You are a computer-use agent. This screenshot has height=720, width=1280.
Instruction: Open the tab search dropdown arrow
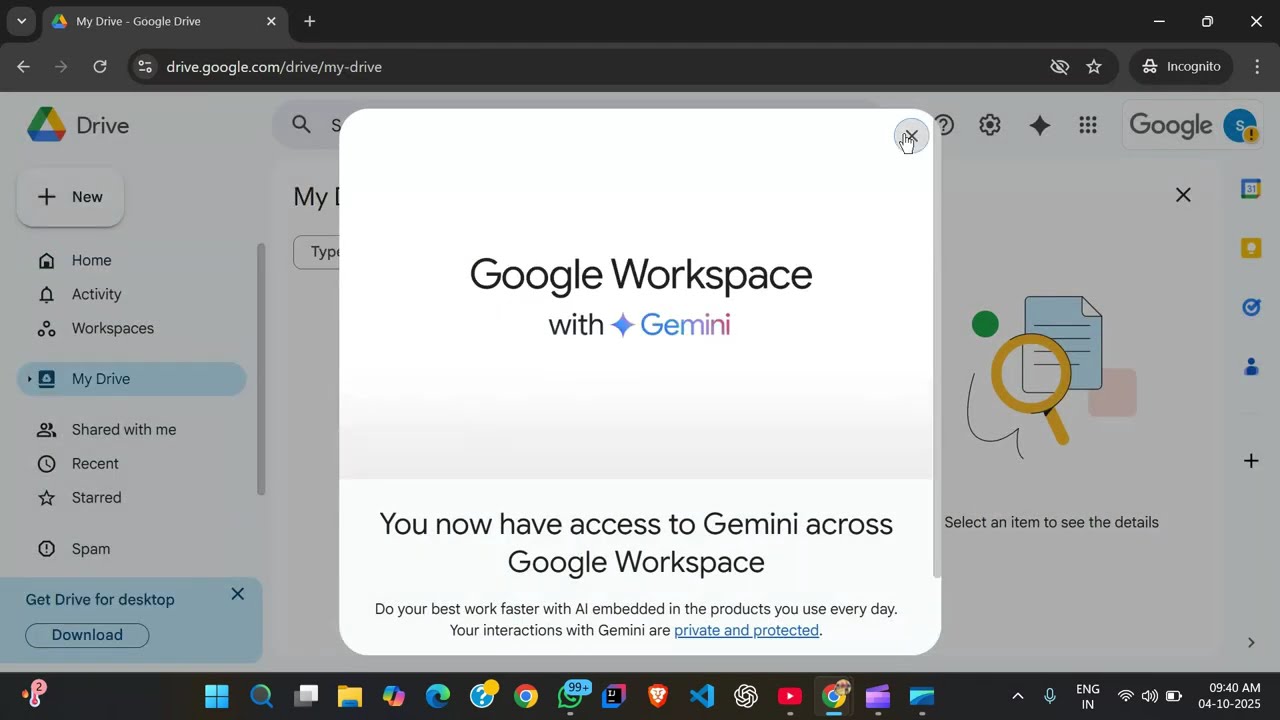21,21
